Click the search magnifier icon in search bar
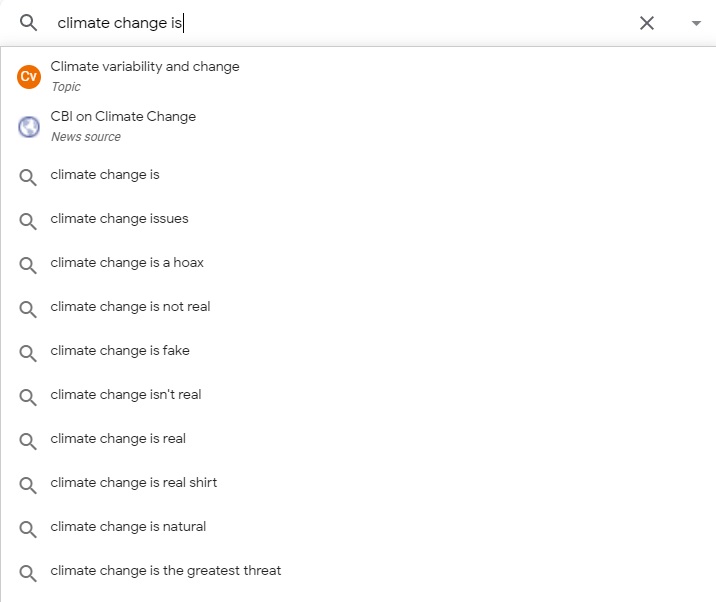 click(28, 22)
